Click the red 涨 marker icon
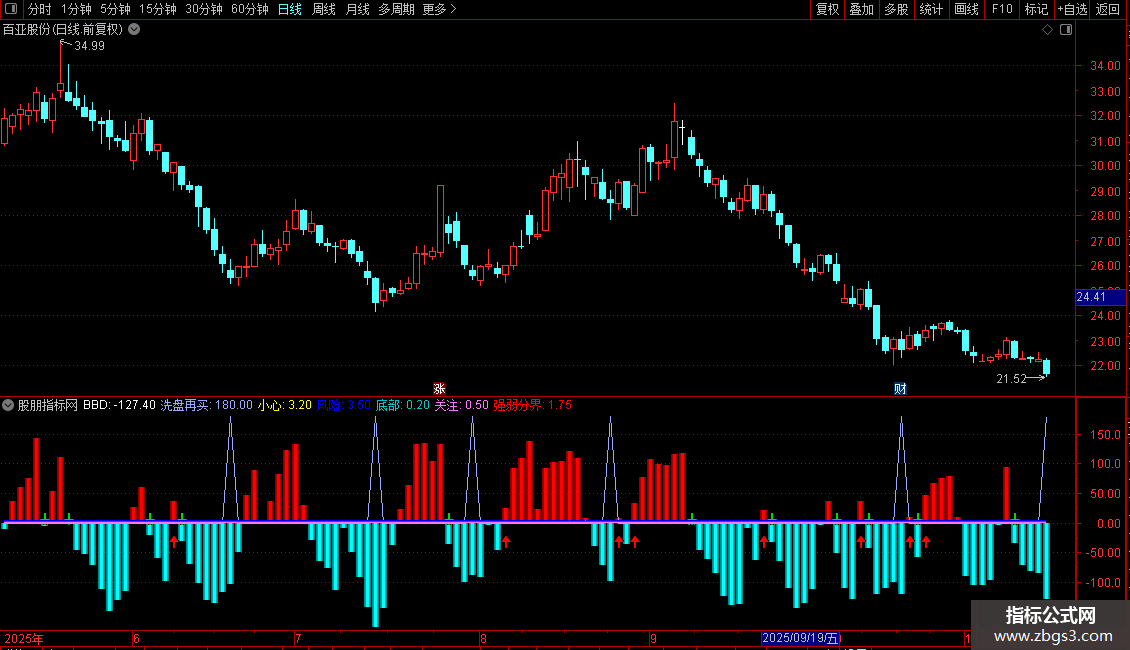This screenshot has width=1130, height=650. pos(439,389)
